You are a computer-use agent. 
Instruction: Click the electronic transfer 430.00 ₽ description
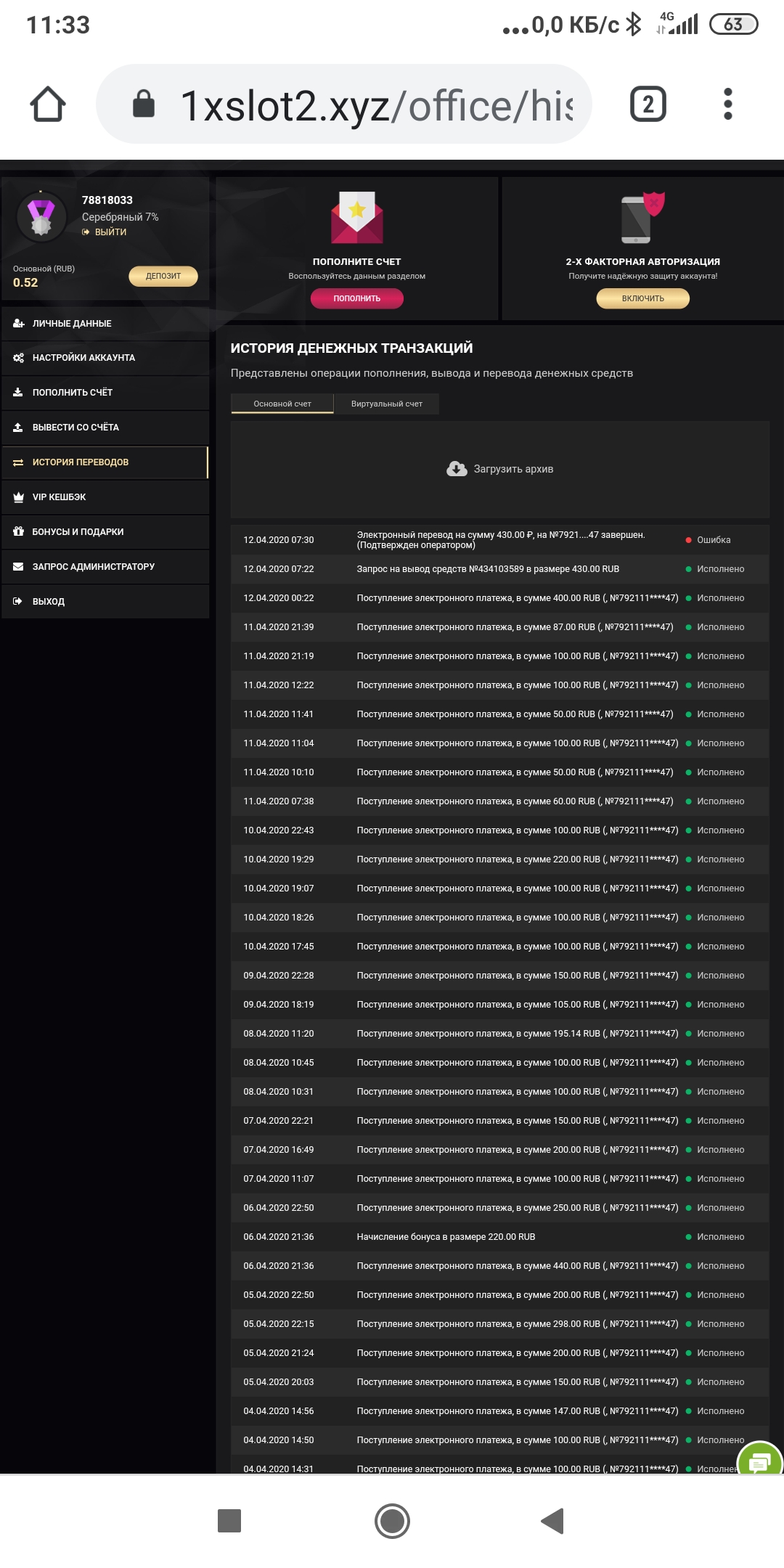tap(501, 540)
